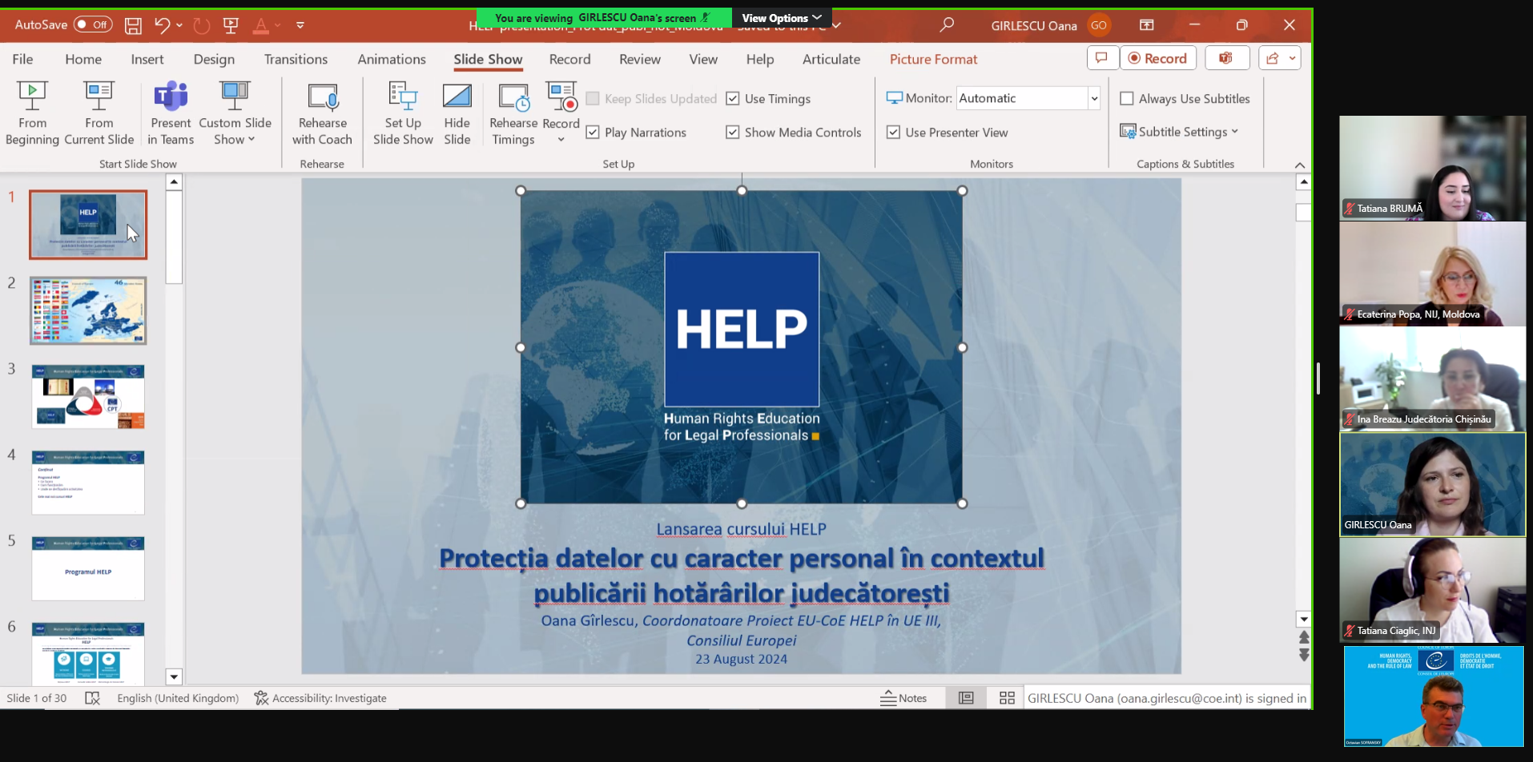Start Rehearse Timings
The height and width of the screenshot is (762, 1533).
(x=513, y=112)
